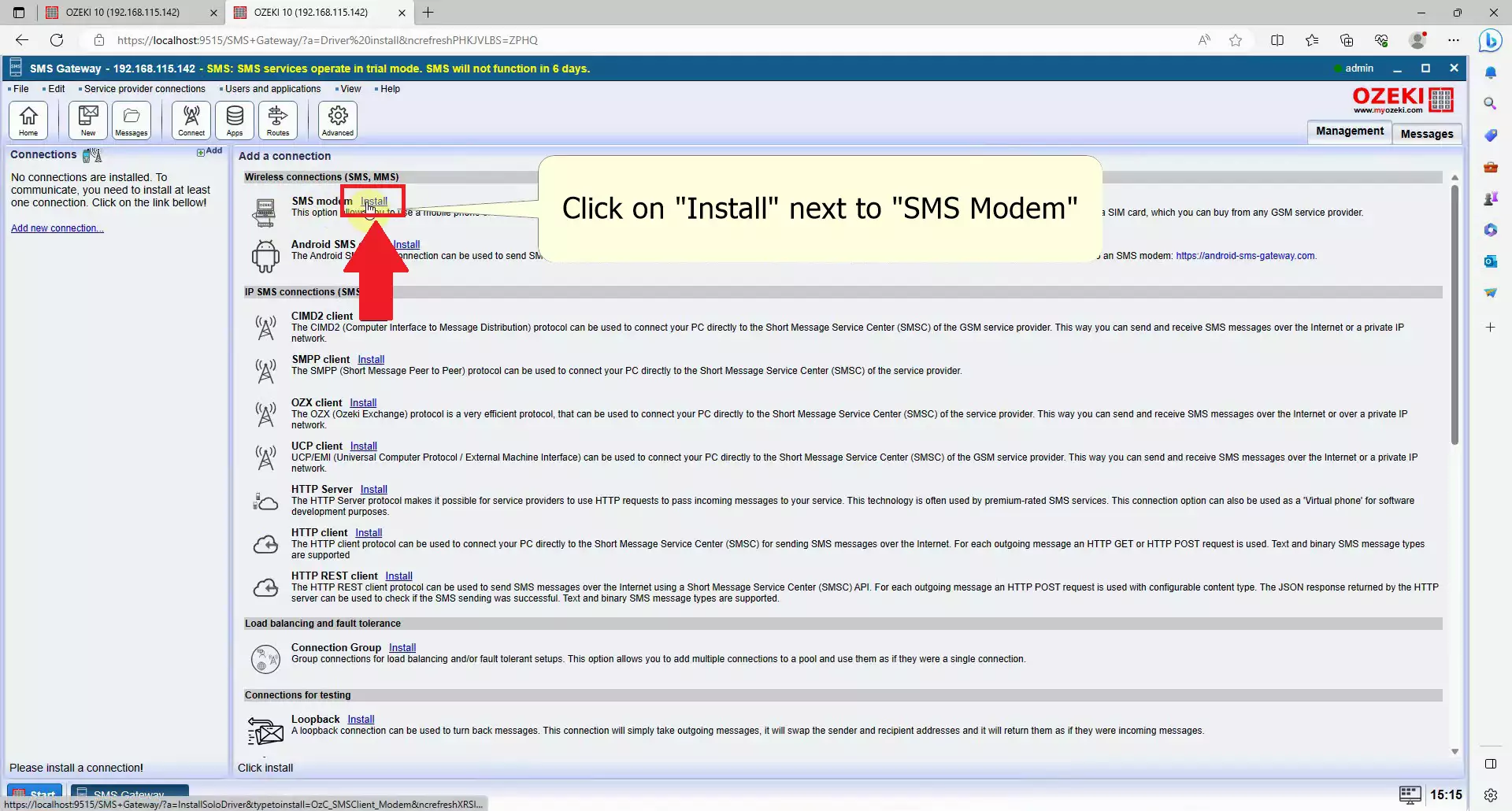Click the Routes toolbar icon
1512x811 pixels.
[x=278, y=120]
